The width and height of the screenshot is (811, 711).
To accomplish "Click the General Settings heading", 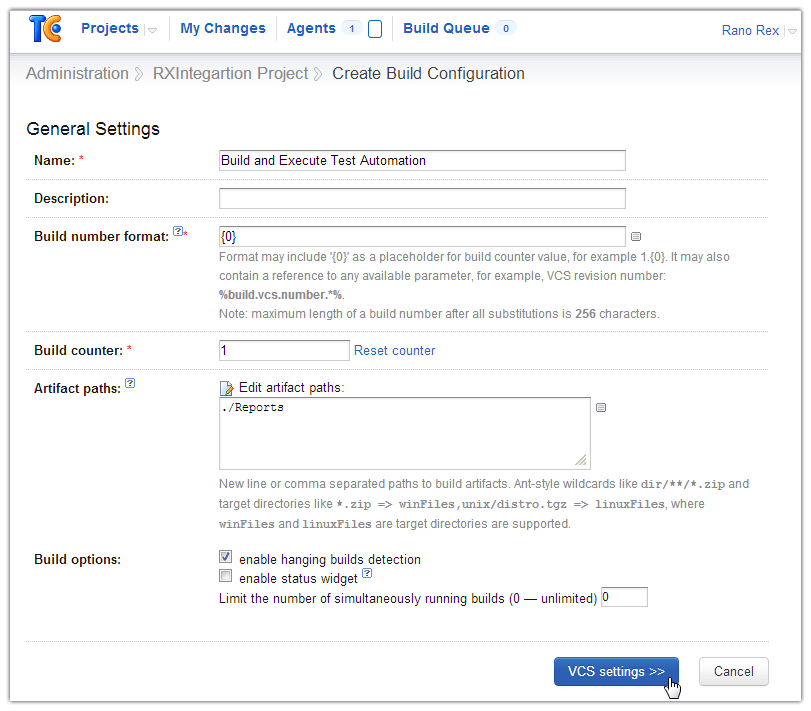I will click(93, 129).
